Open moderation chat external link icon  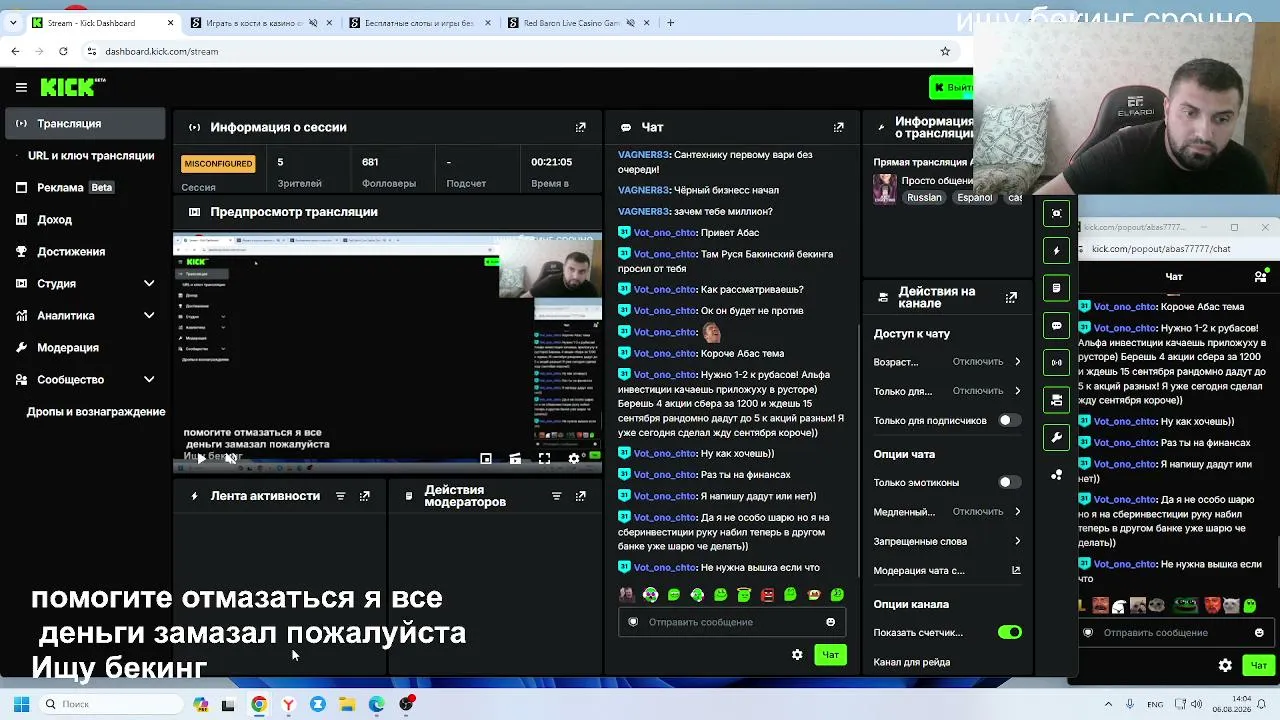click(1016, 570)
